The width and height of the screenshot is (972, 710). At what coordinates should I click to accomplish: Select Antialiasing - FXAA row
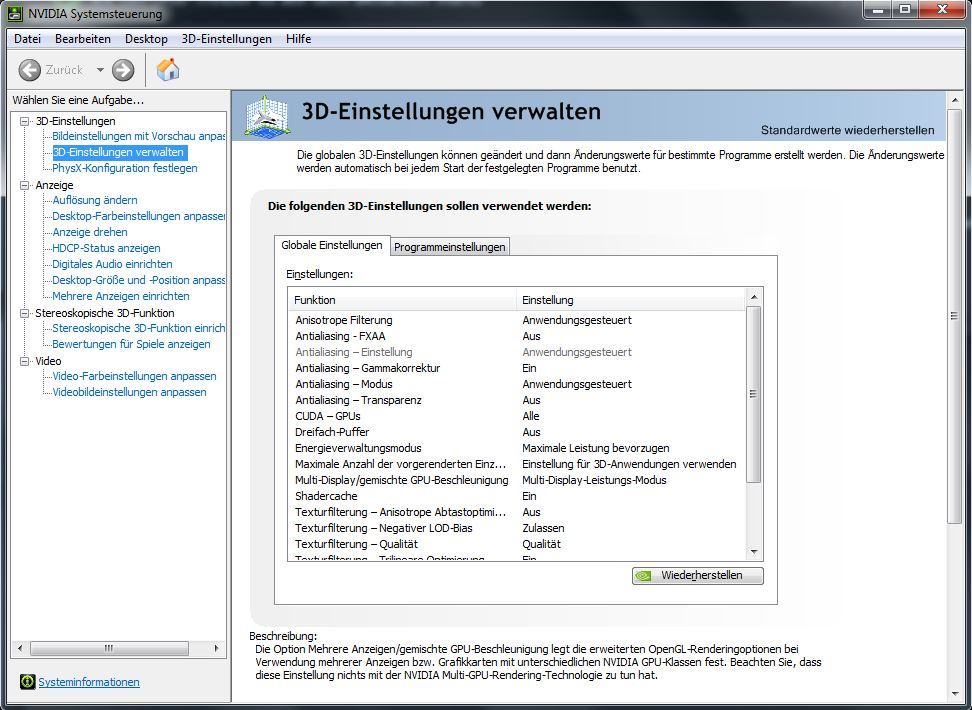click(518, 336)
